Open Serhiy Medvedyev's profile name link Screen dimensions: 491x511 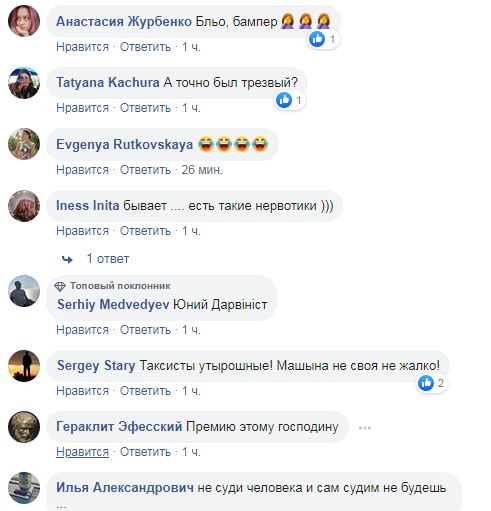click(x=113, y=304)
